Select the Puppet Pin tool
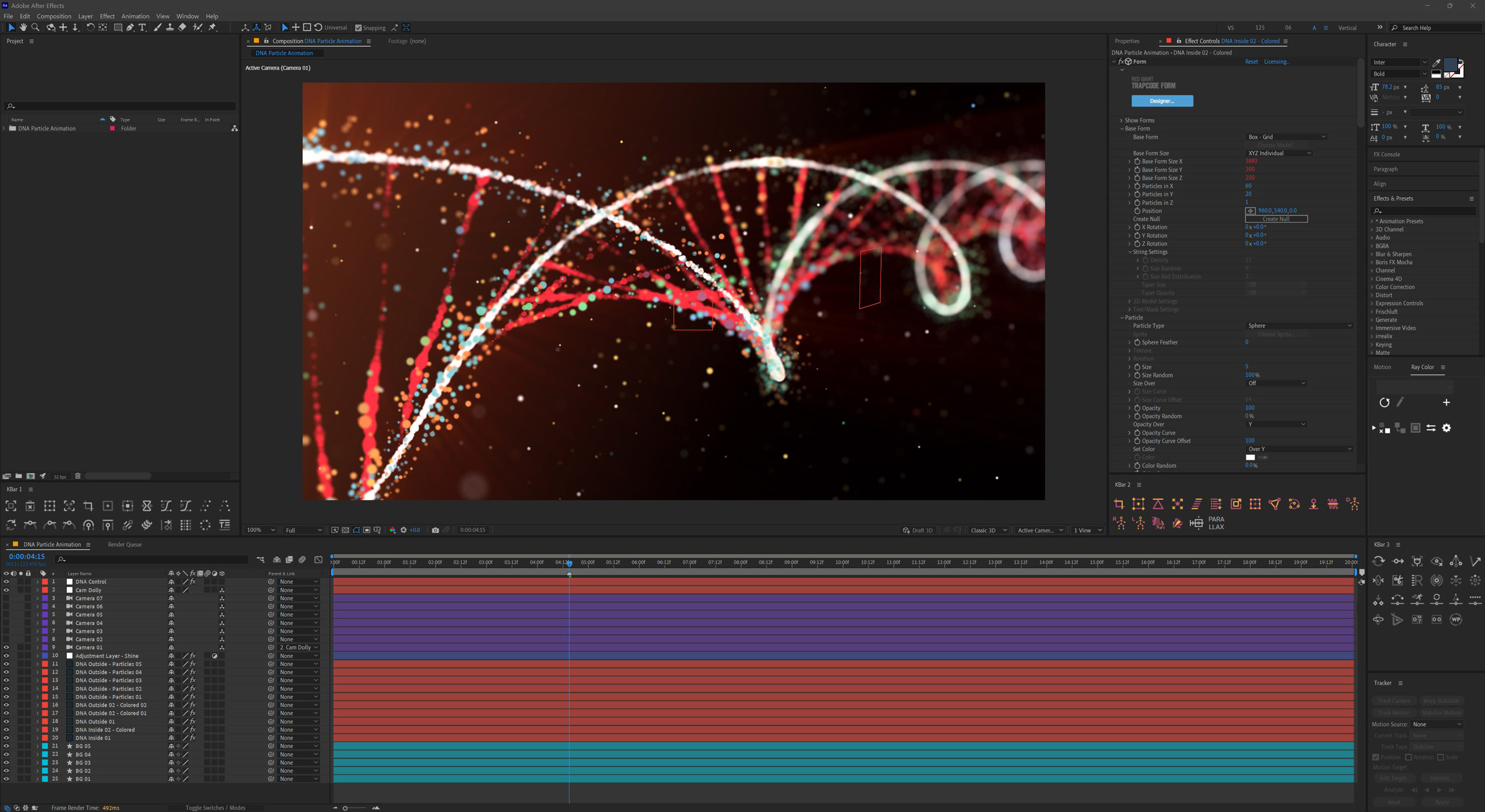The height and width of the screenshot is (812, 1485). point(212,27)
